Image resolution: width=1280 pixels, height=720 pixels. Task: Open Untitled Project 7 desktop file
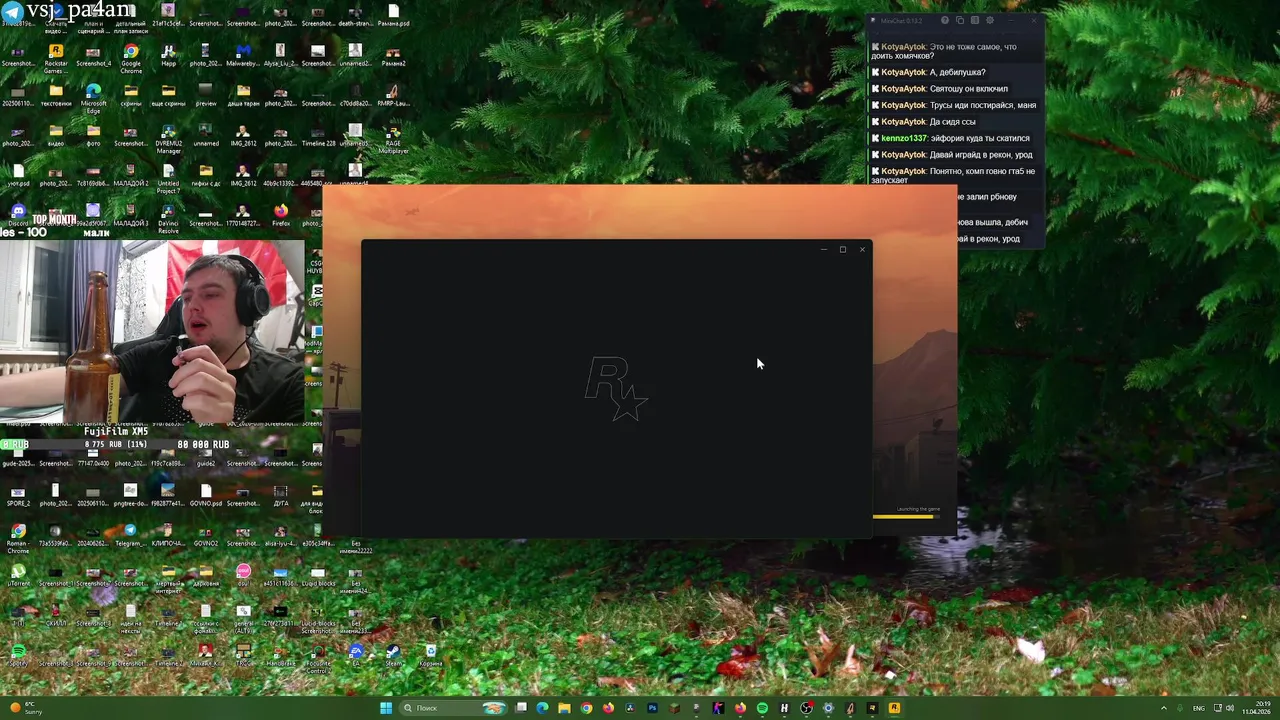(168, 178)
